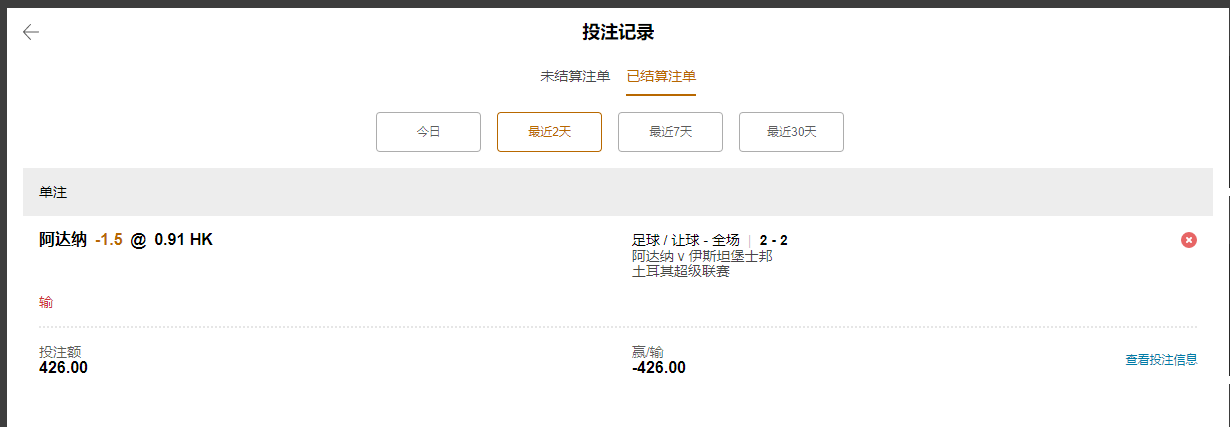Select the 已结算注单 tab
This screenshot has height=427, width=1230.
(661, 76)
